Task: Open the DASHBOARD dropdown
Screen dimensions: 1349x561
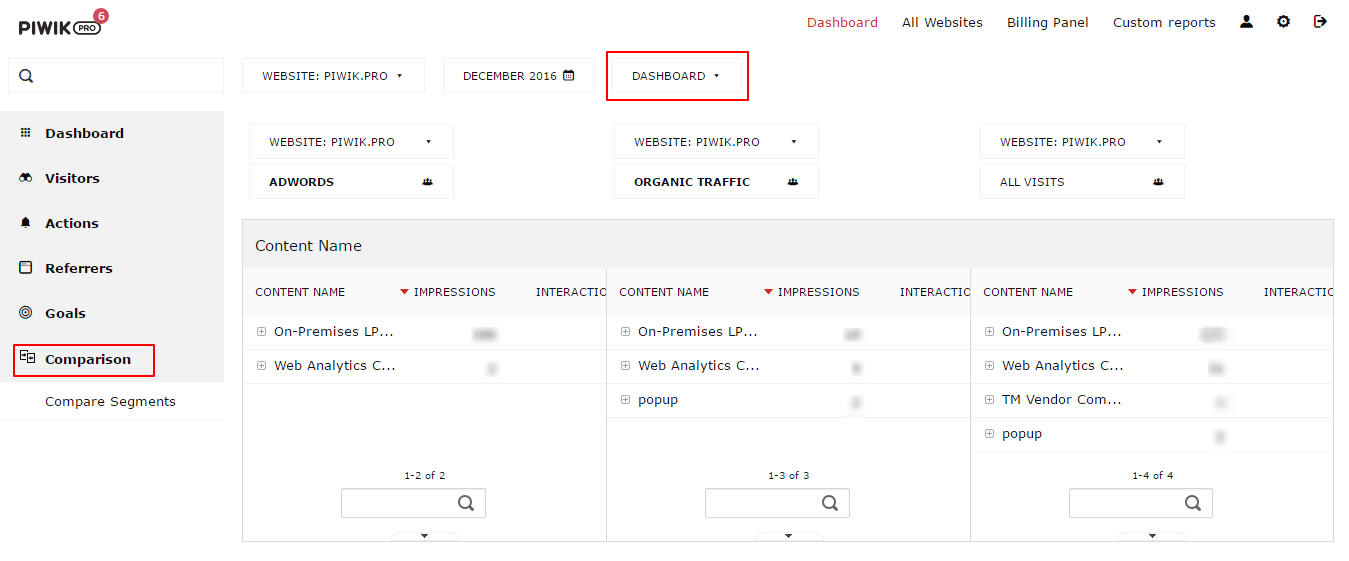Action: 676,76
